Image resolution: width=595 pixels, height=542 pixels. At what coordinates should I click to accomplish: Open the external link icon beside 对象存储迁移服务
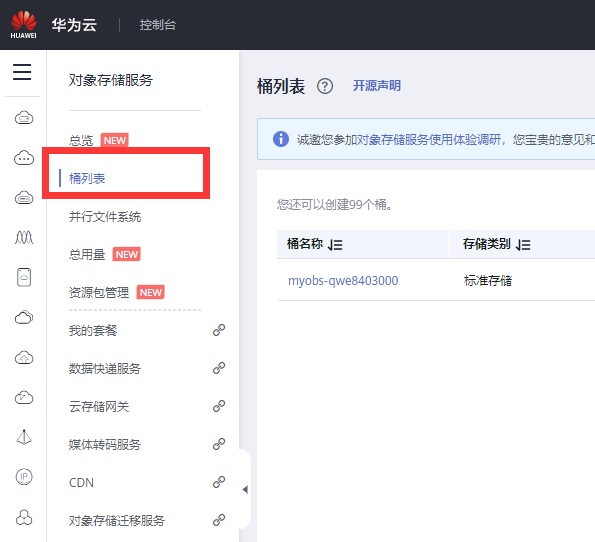pos(219,520)
